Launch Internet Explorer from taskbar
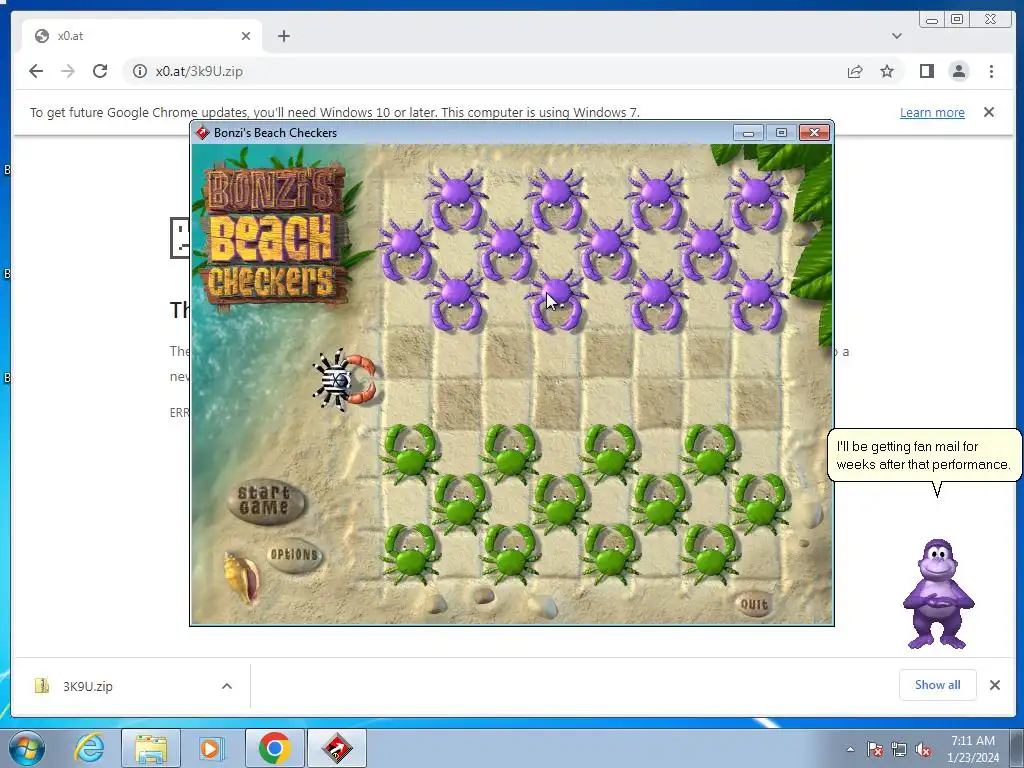1024x768 pixels. pyautogui.click(x=89, y=748)
